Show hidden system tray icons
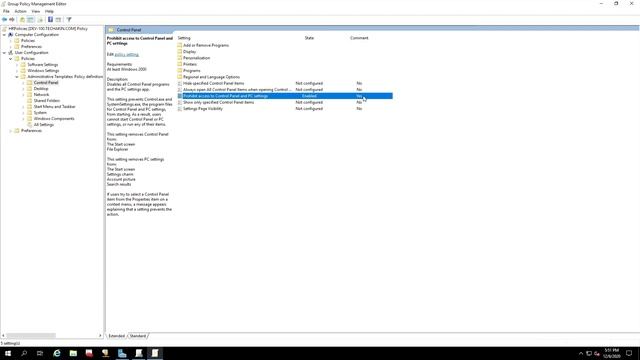The height and width of the screenshot is (360, 640). 581,353
